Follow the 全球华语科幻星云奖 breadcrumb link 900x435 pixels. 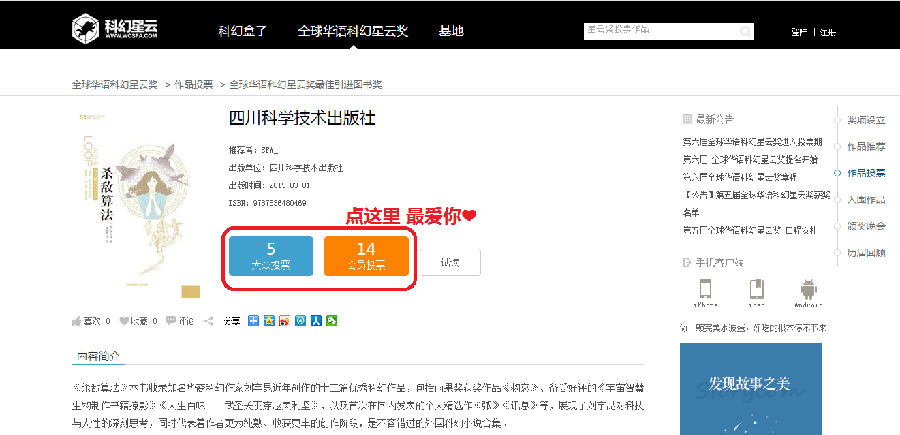click(x=114, y=85)
